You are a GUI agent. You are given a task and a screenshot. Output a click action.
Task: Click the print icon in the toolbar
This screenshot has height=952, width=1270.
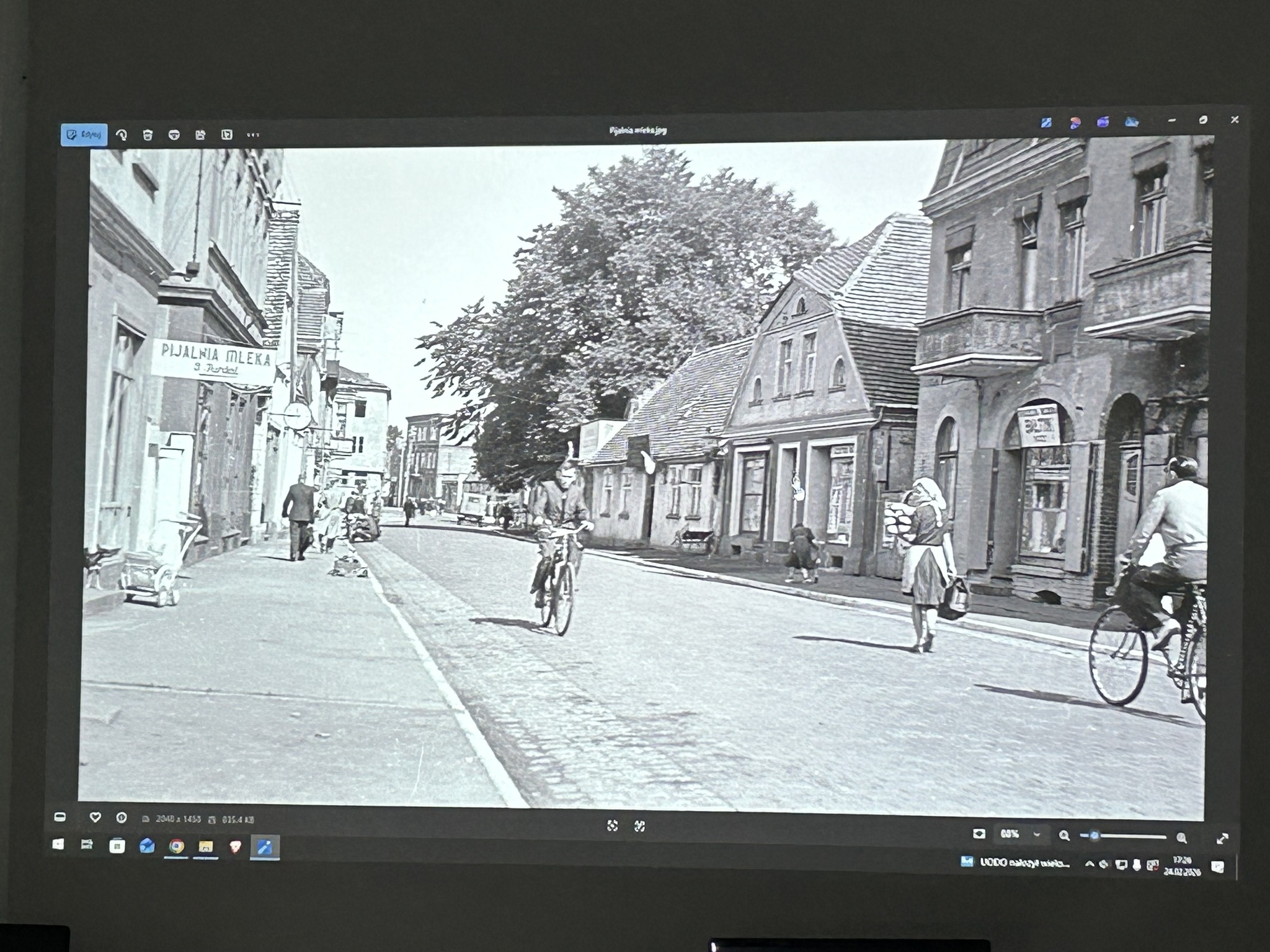pyautogui.click(x=174, y=135)
